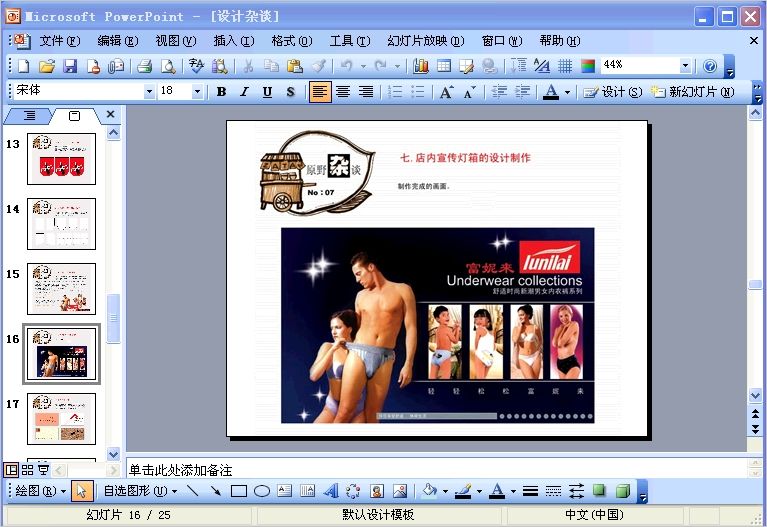Print the presentation
Image resolution: width=767 pixels, height=527 pixels.
[x=144, y=66]
